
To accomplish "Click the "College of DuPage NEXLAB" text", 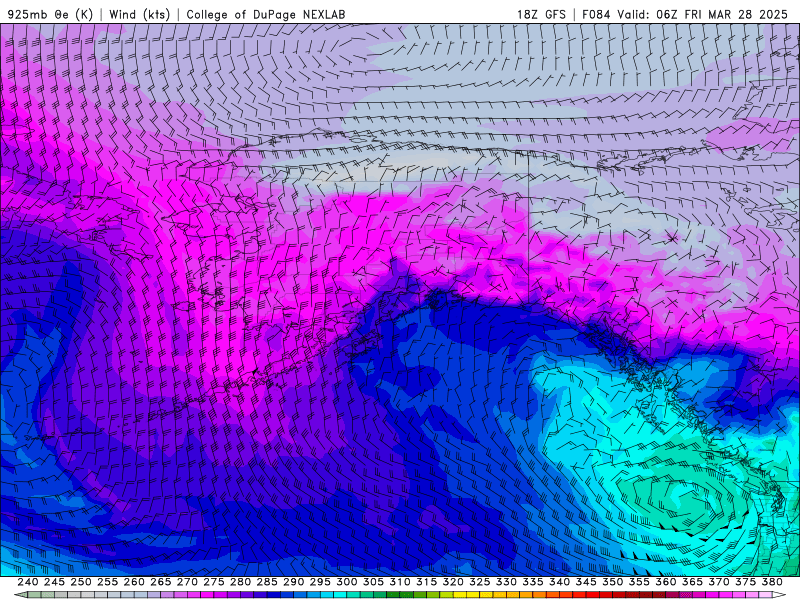I will point(266,15).
